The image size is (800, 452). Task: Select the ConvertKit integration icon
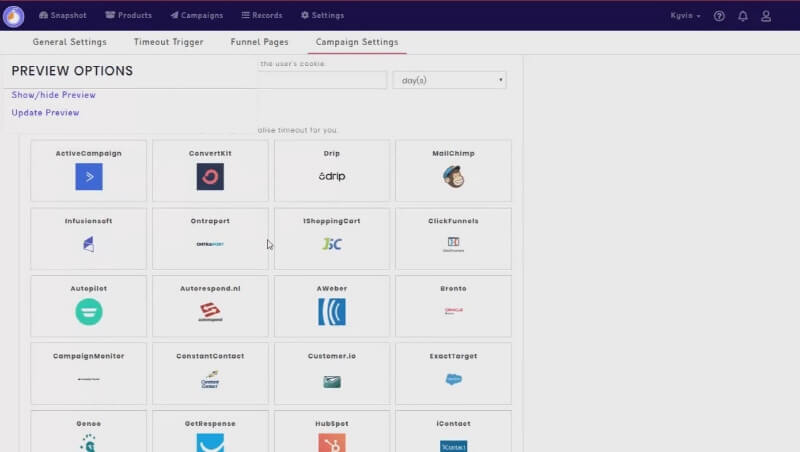210,177
